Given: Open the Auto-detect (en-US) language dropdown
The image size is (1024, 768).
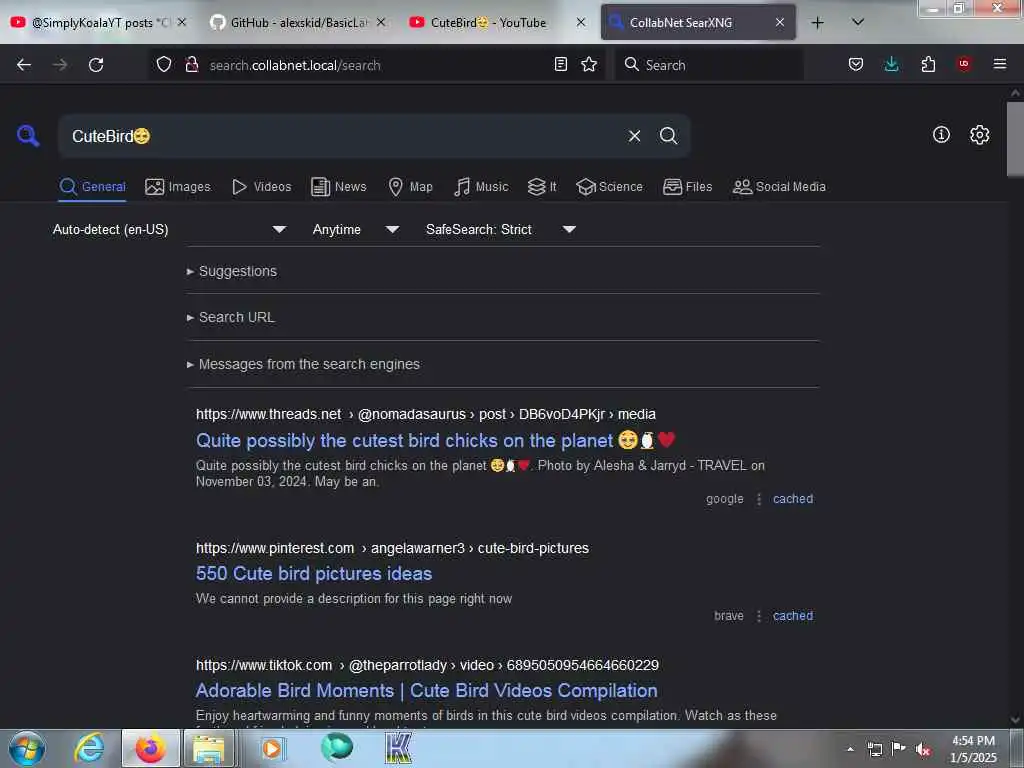Looking at the screenshot, I should tap(169, 229).
